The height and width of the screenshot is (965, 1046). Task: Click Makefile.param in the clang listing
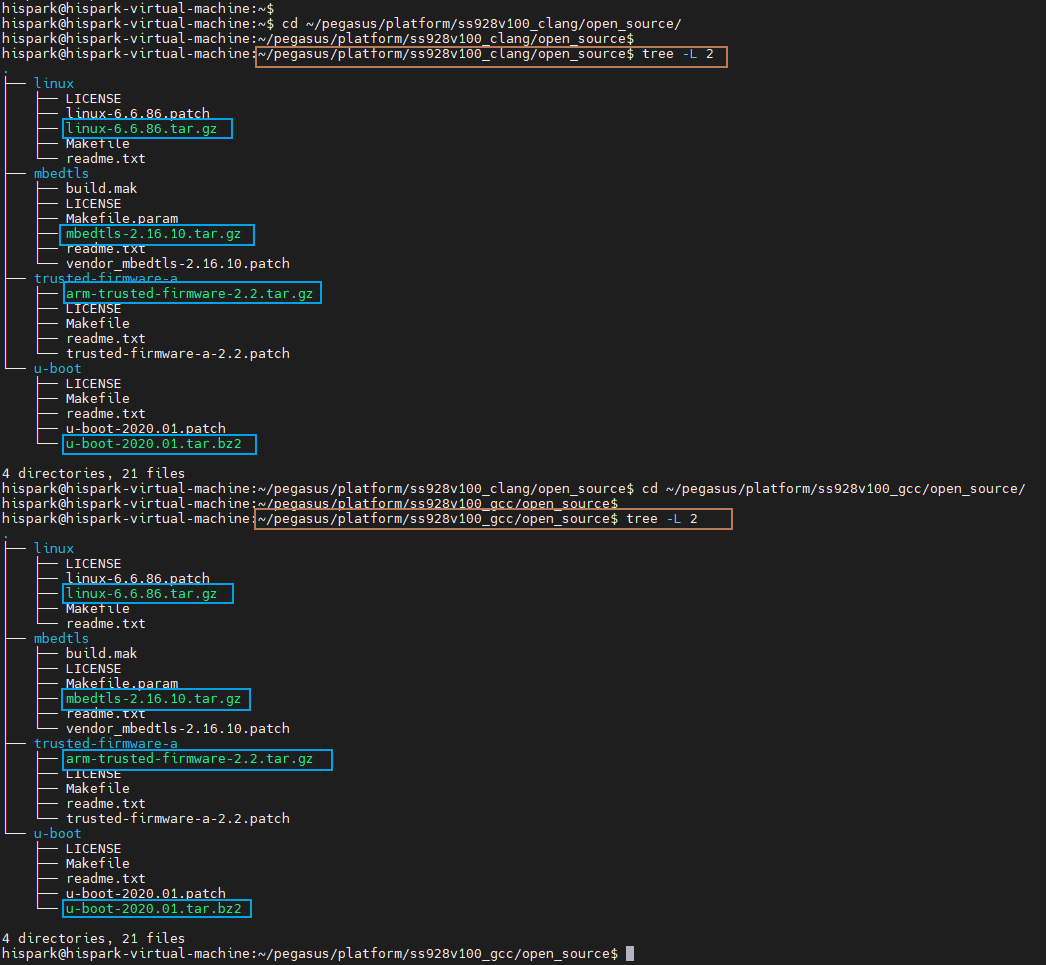coord(122,219)
